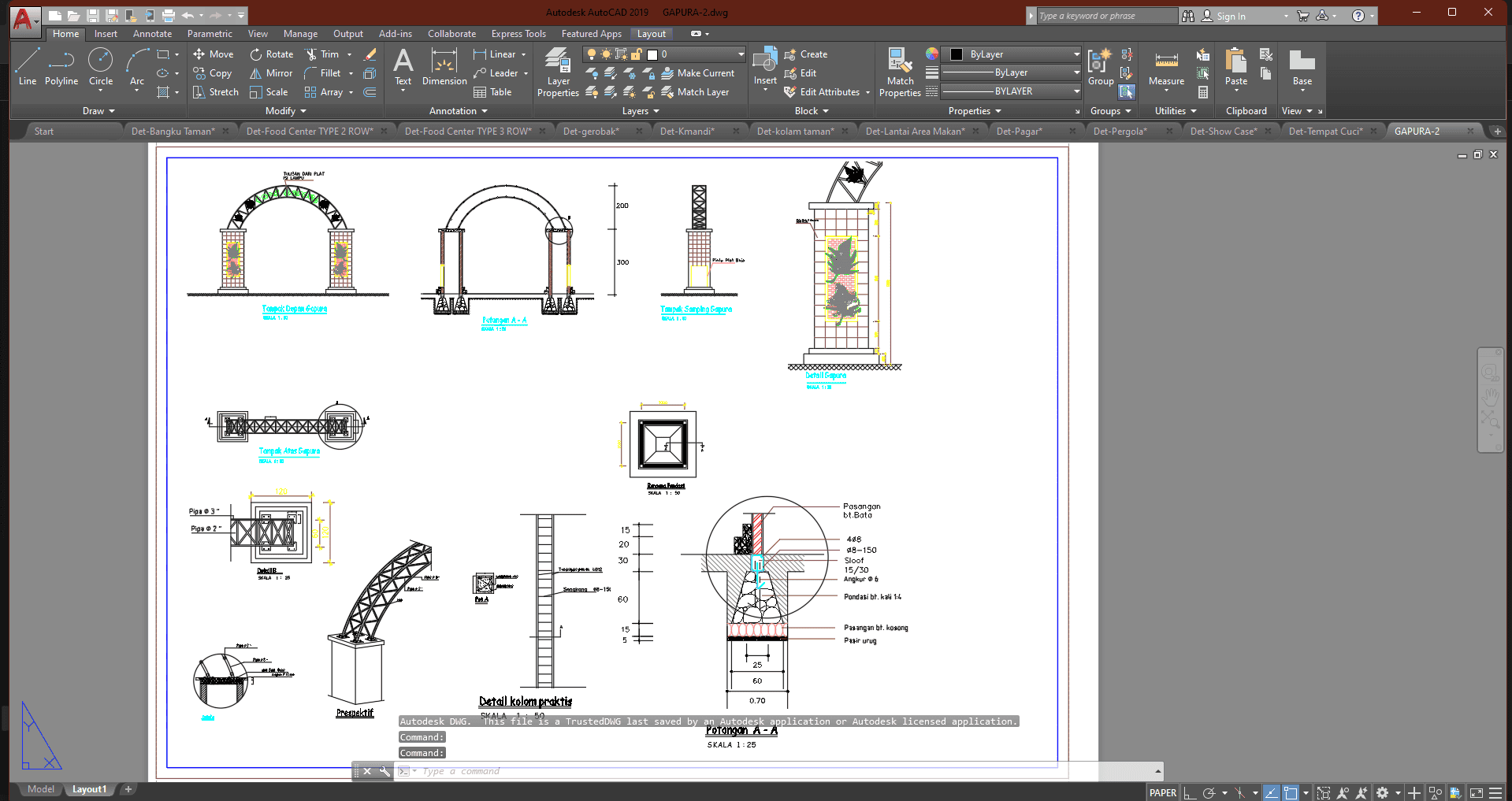Switch to the Annotate ribbon tab
This screenshot has width=1512, height=801.
(152, 34)
